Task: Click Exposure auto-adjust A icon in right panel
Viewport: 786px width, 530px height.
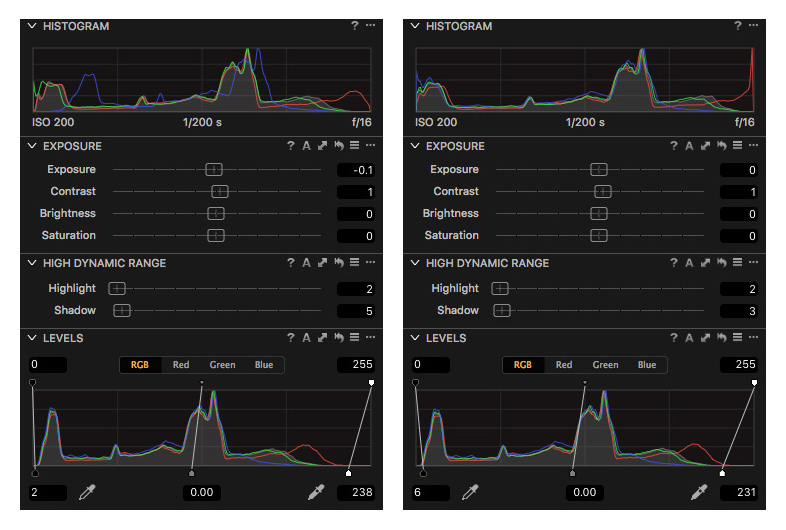Action: coord(689,146)
